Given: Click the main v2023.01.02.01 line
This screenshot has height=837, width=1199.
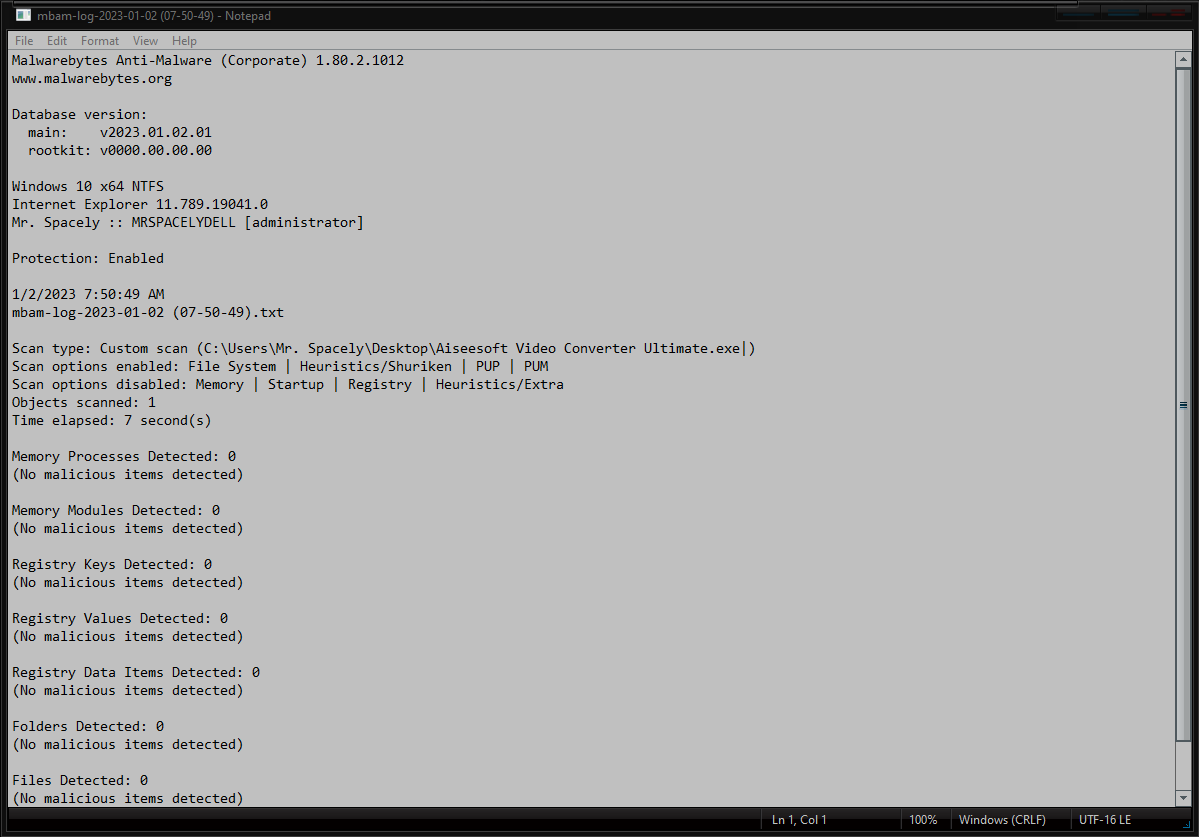Looking at the screenshot, I should pos(119,132).
